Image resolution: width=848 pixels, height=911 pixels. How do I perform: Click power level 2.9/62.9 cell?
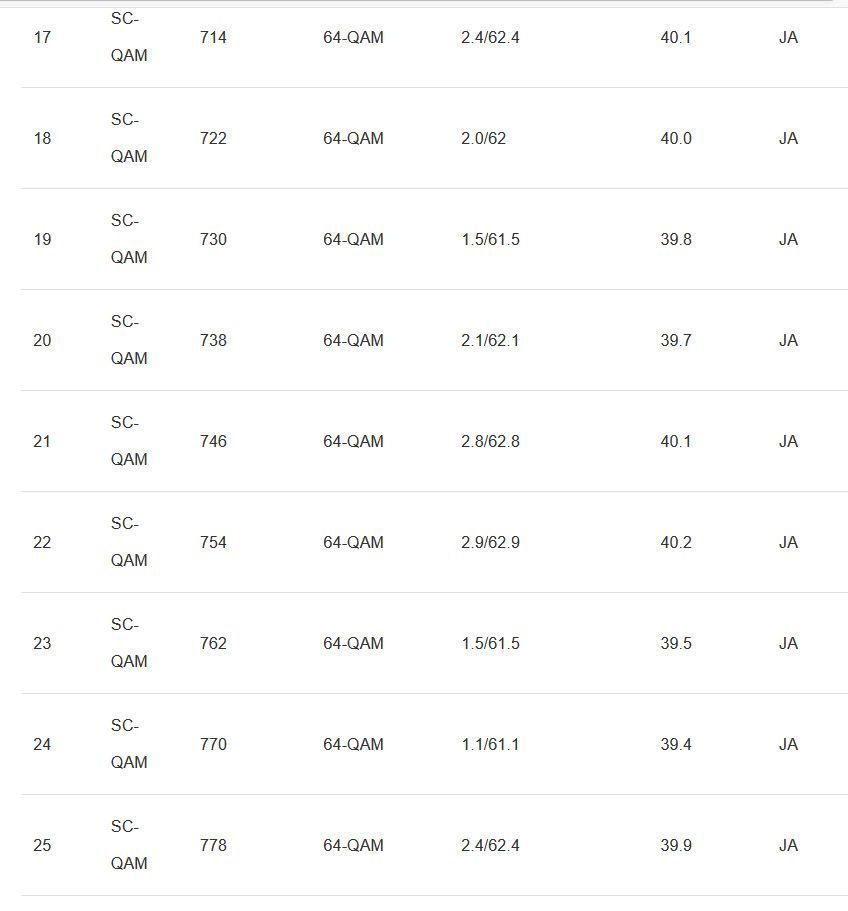[490, 543]
